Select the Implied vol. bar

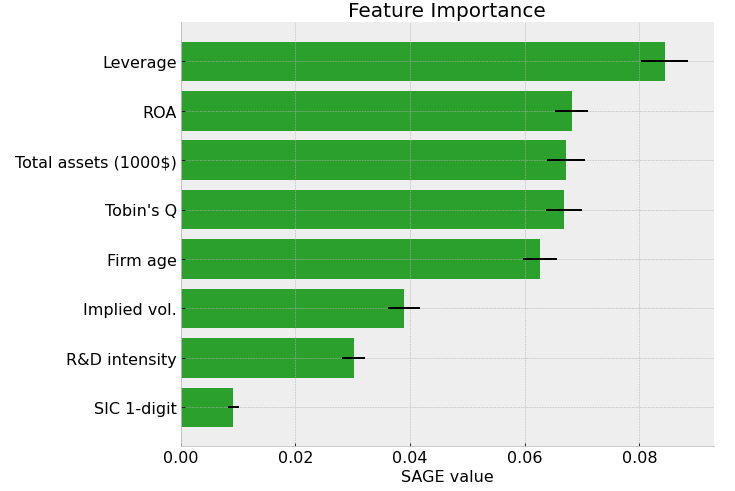(293, 309)
